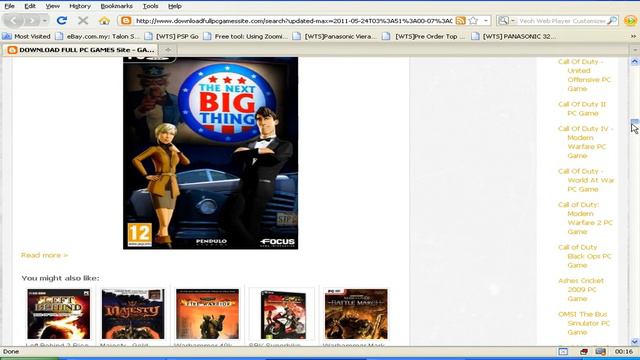640x360 pixels.
Task: Click the page scrollbar up arrow
Action: click(635, 62)
